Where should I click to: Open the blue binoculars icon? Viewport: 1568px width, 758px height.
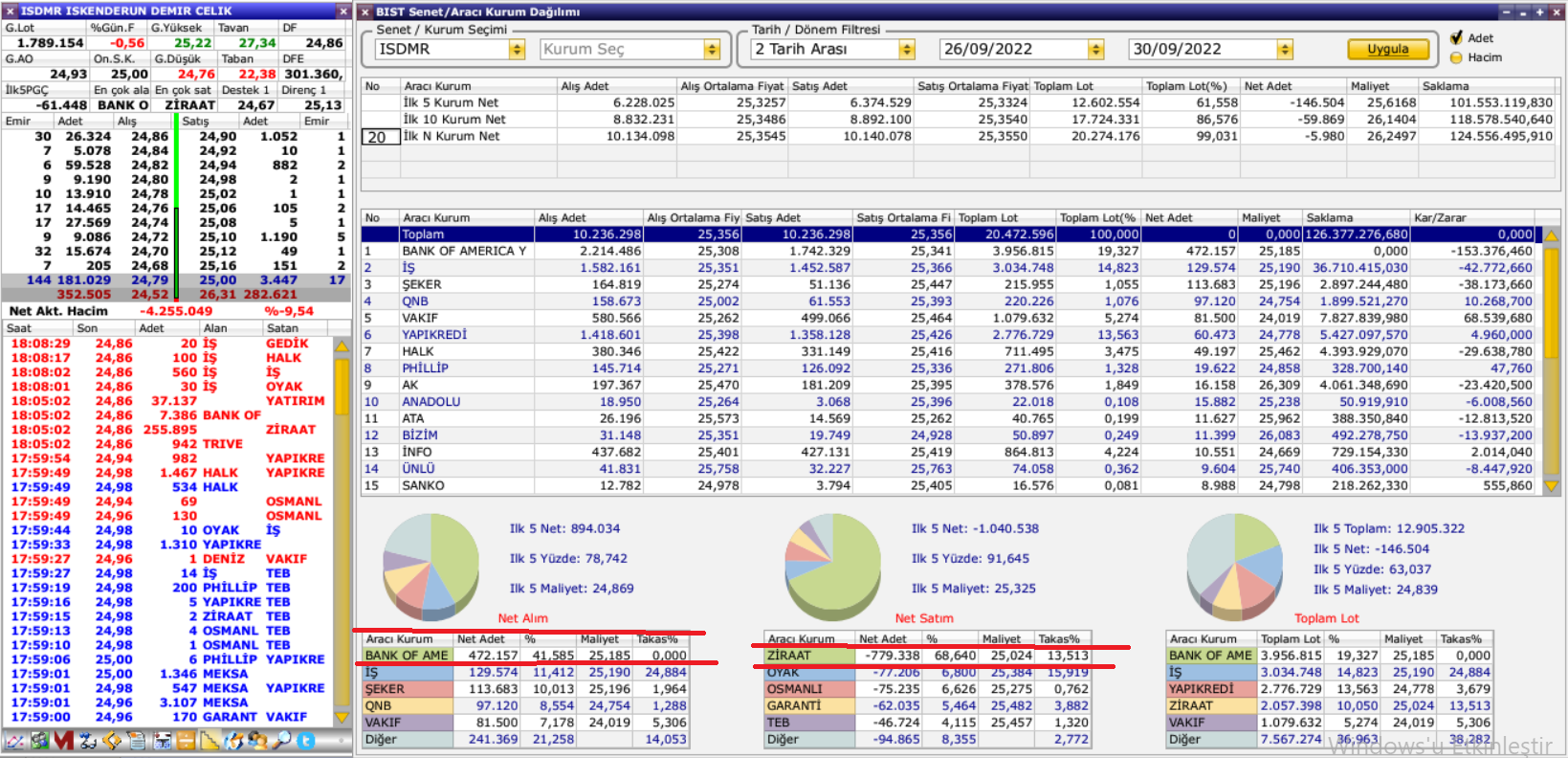(88, 740)
